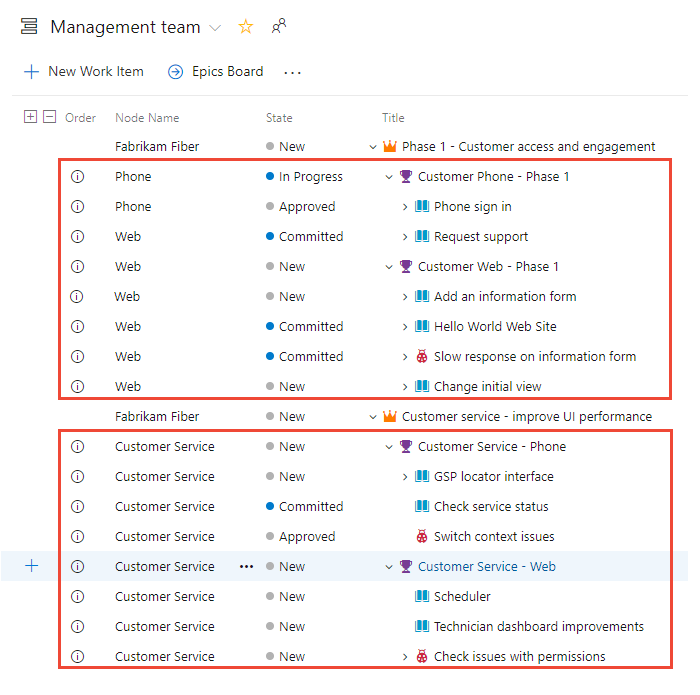Click the backlog icon left of Management team
Image resolution: width=700 pixels, height=695 pixels.
tap(30, 27)
